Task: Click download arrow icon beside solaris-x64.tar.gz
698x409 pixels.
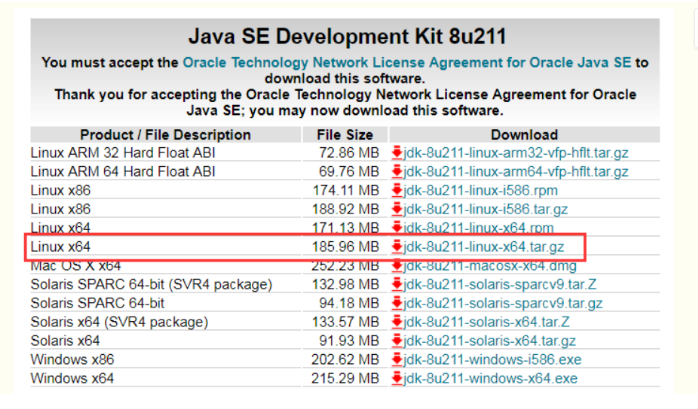Action: pyautogui.click(x=397, y=340)
